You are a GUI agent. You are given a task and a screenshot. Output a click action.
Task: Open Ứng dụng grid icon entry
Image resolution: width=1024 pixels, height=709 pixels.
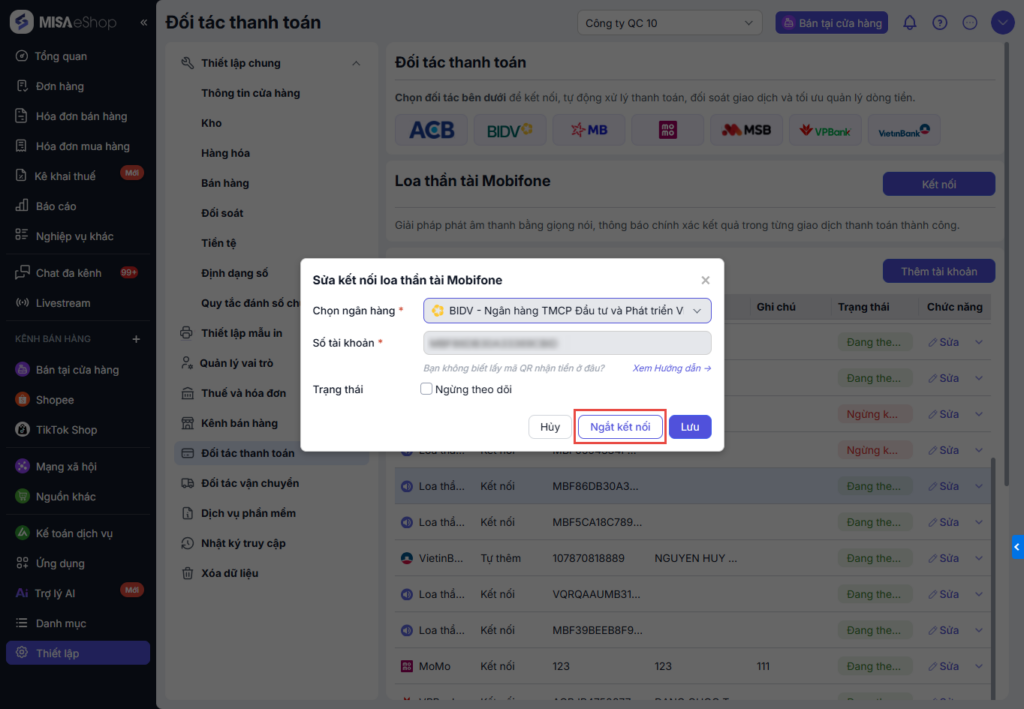coord(22,563)
